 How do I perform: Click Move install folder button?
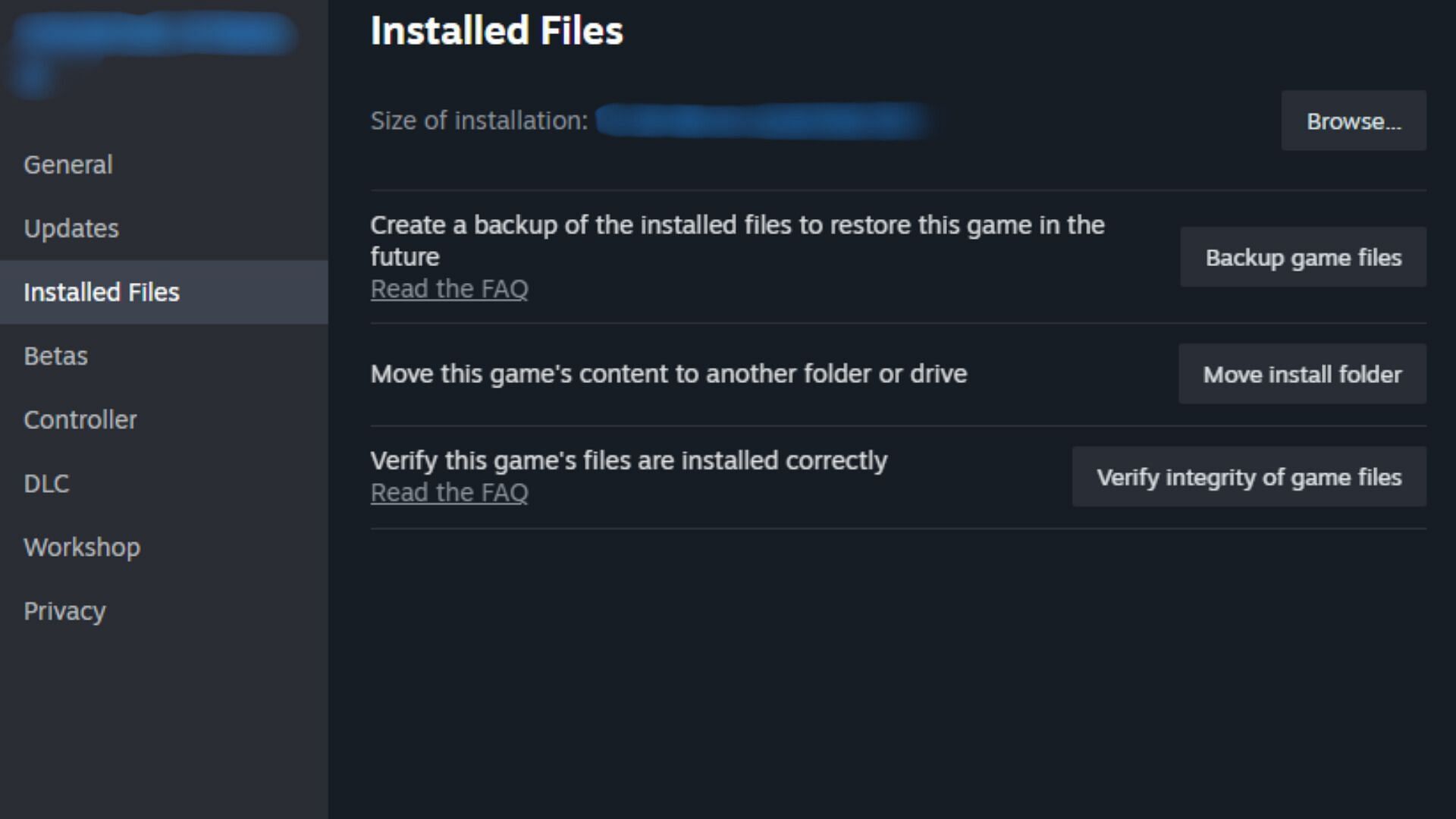click(x=1302, y=373)
